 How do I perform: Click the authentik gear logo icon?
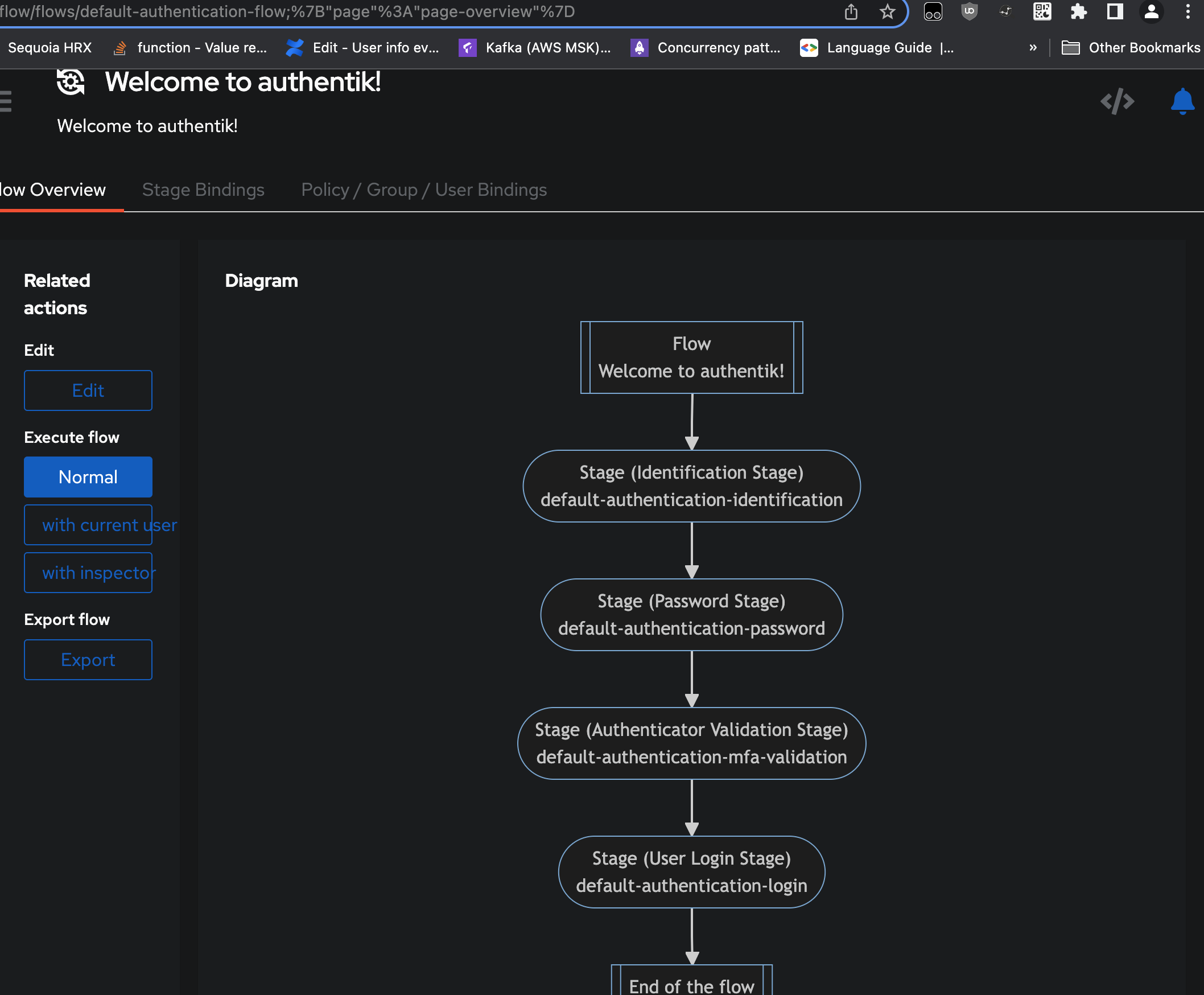70,83
